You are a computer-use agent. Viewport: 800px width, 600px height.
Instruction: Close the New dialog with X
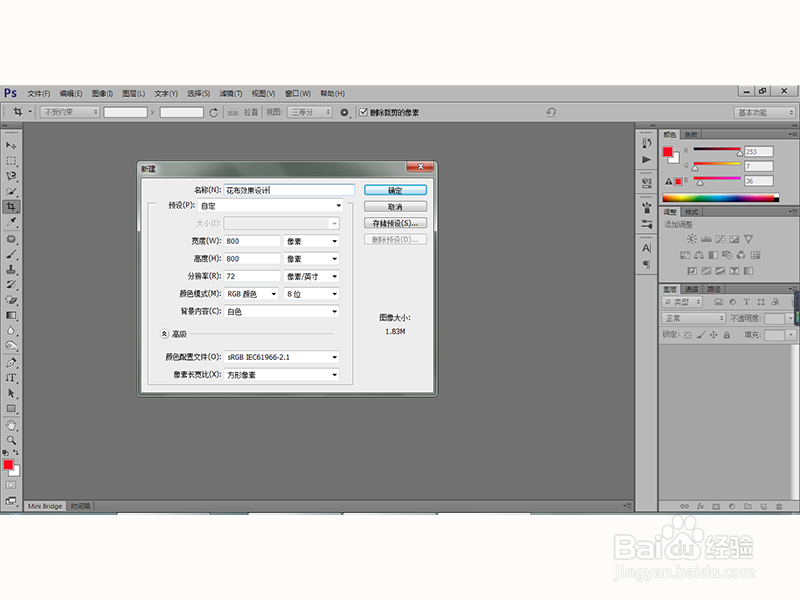(420, 166)
